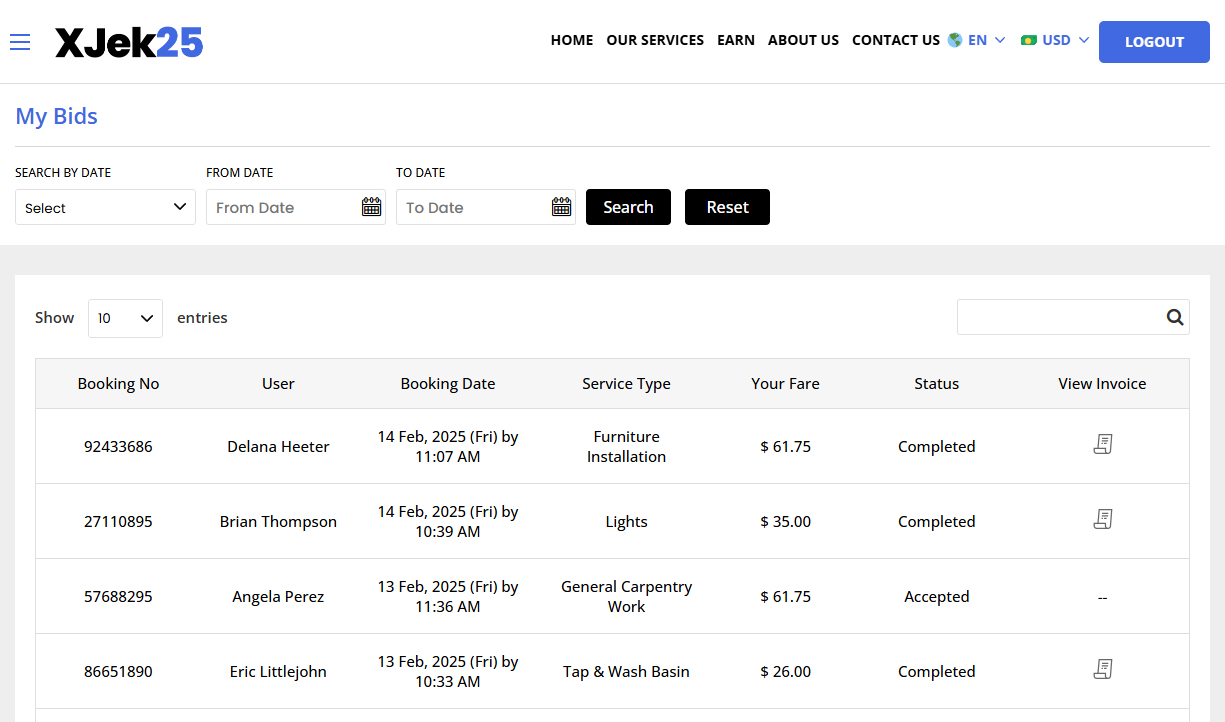This screenshot has height=722, width=1225.
Task: View invoice for Brian Thompson booking
Action: click(x=1102, y=520)
